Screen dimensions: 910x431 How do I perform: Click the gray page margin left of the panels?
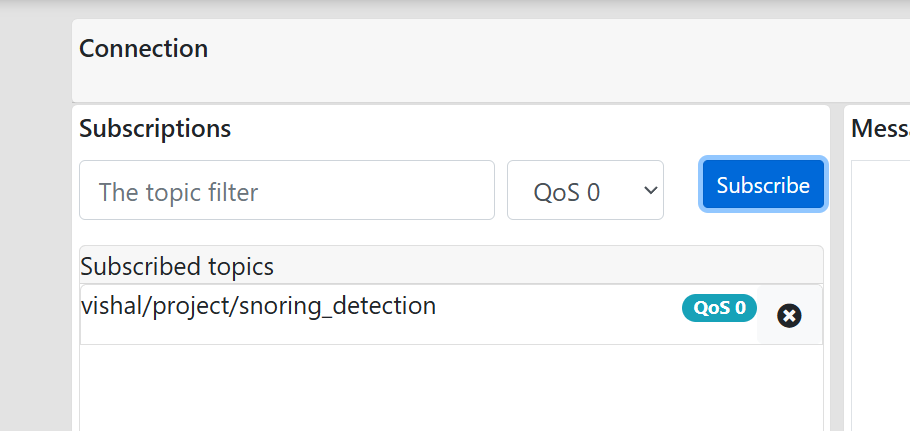pyautogui.click(x=35, y=250)
